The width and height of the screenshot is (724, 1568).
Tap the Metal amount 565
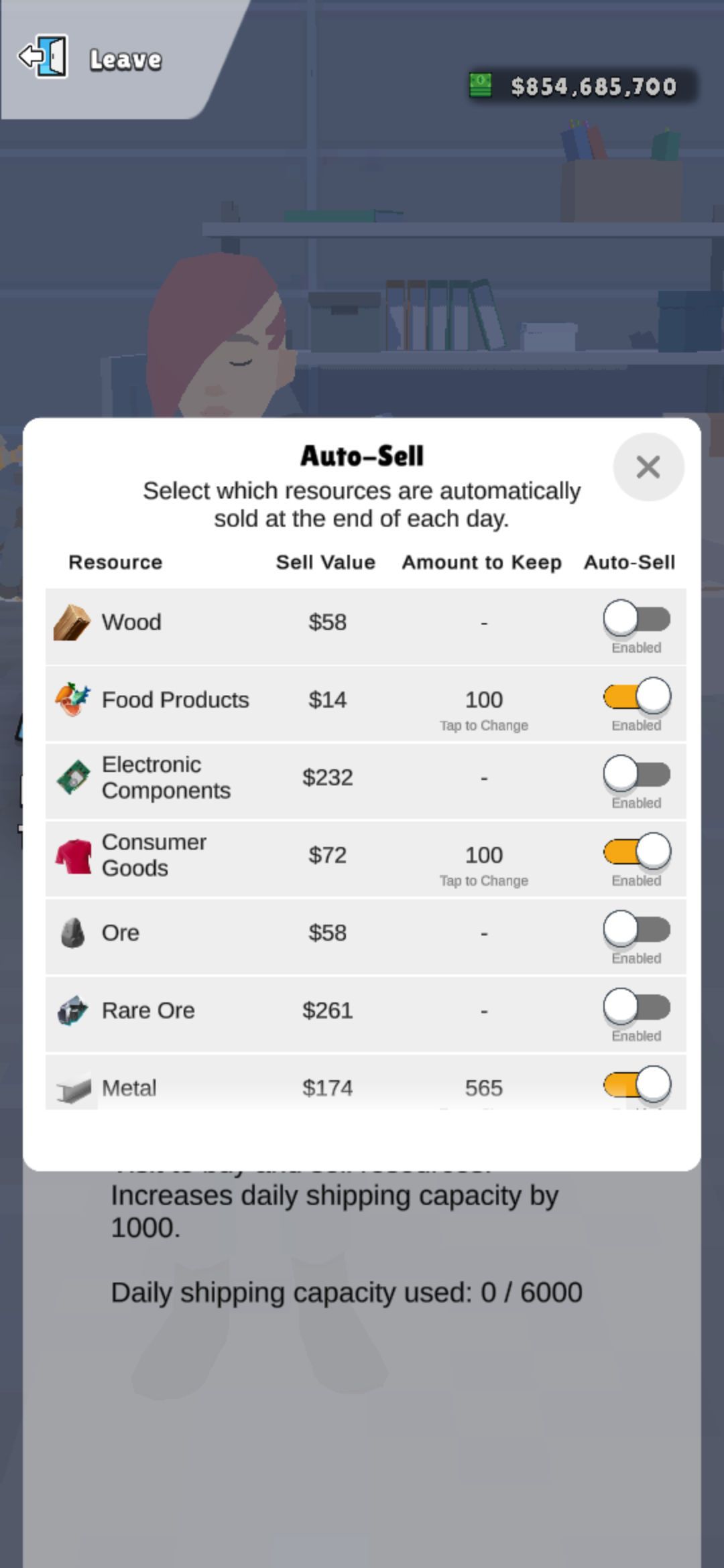pyautogui.click(x=483, y=1088)
